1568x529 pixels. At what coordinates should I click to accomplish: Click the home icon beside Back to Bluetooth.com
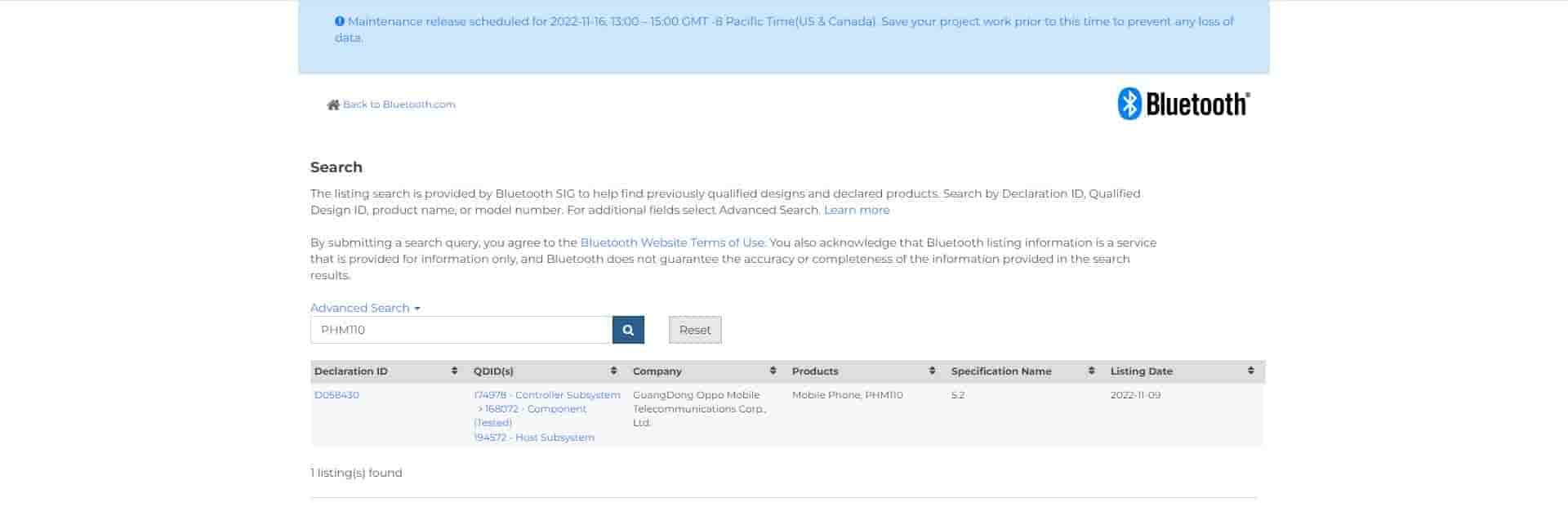(x=332, y=104)
